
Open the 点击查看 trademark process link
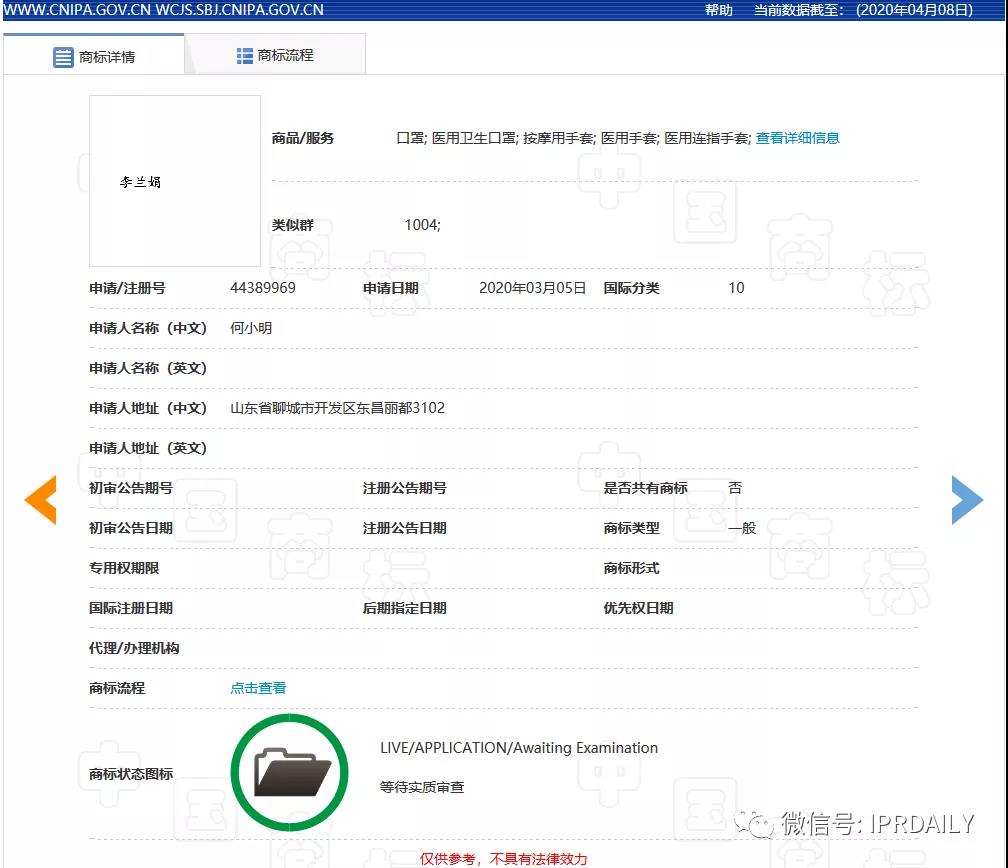(x=258, y=688)
